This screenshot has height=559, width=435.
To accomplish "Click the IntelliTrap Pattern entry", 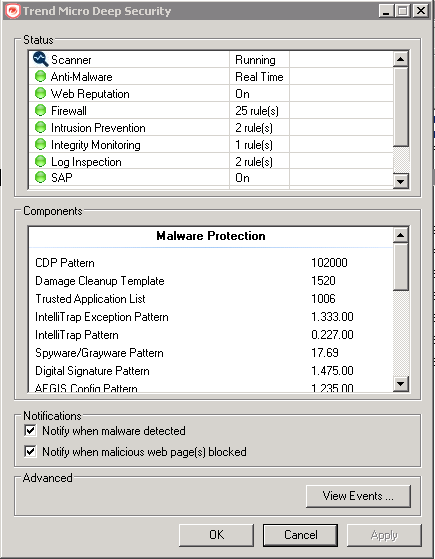I will click(x=77, y=335).
